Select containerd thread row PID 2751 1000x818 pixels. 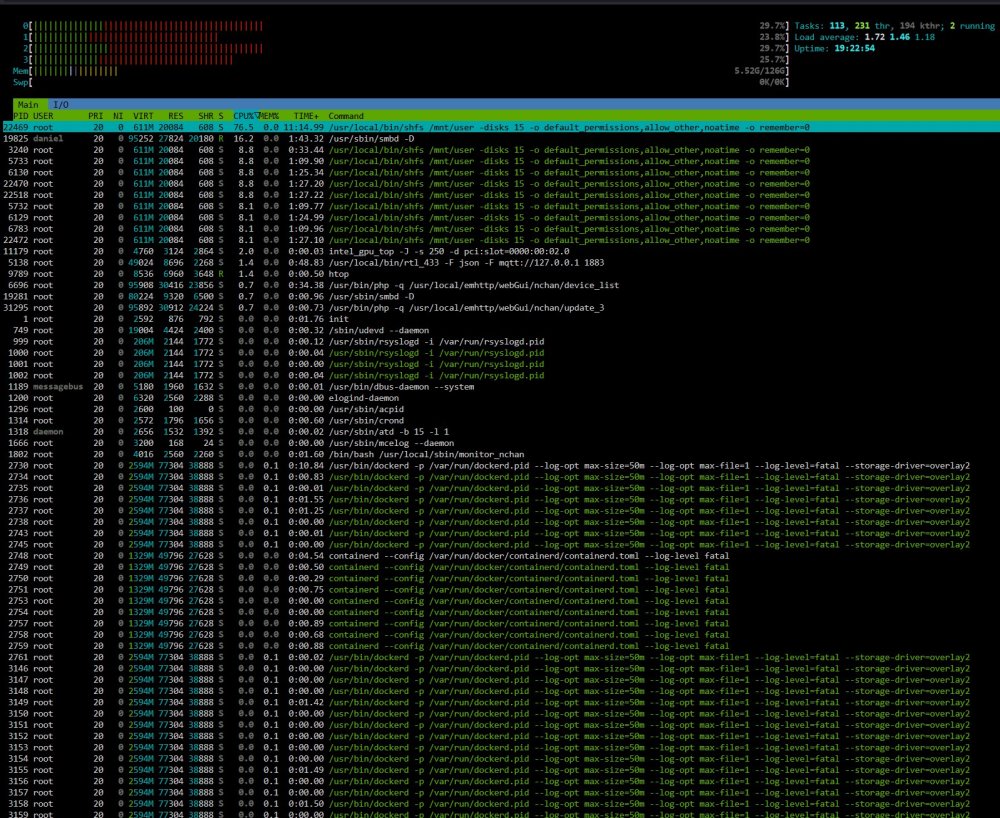tap(500, 590)
